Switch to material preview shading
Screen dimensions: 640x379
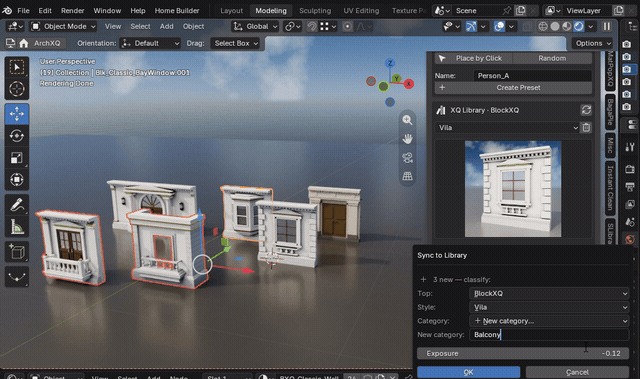point(567,27)
